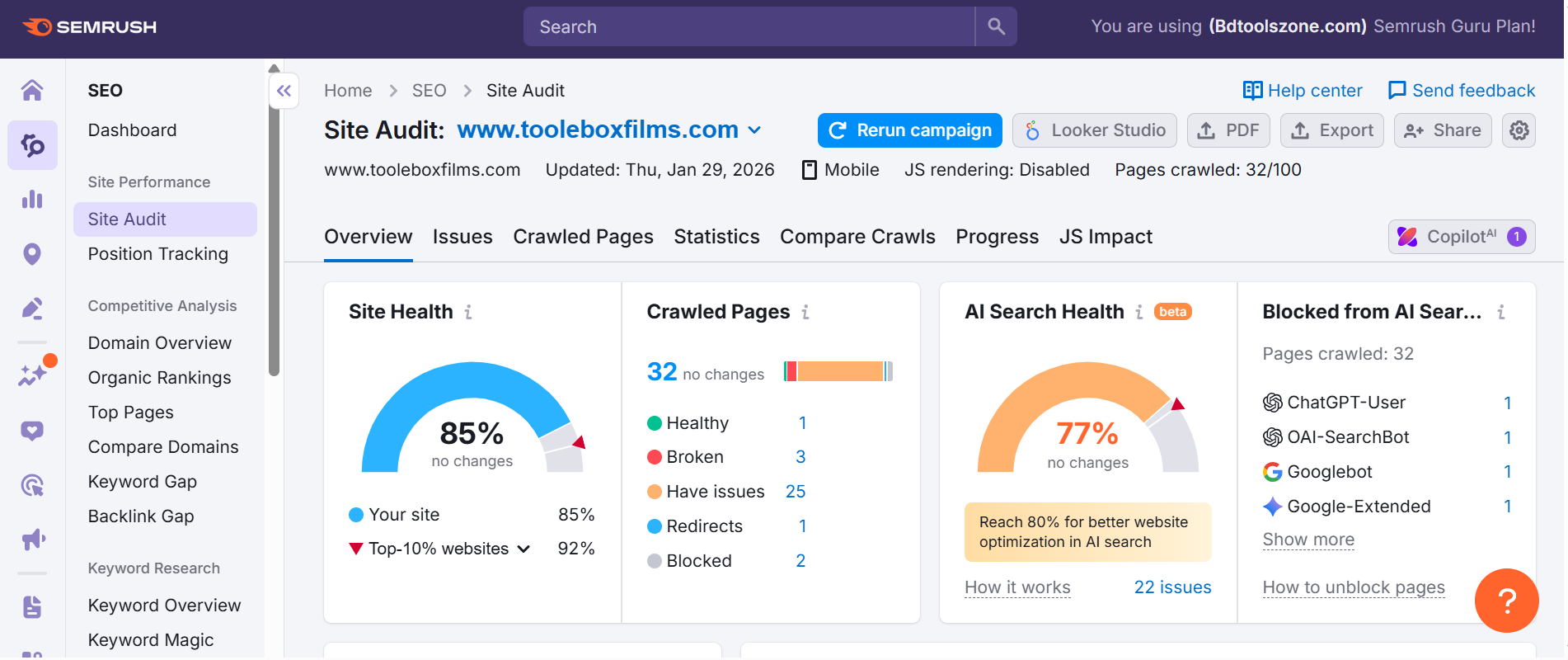Open the Crawled Pages tab
Image resolution: width=1568 pixels, height=660 pixels.
pyautogui.click(x=584, y=237)
